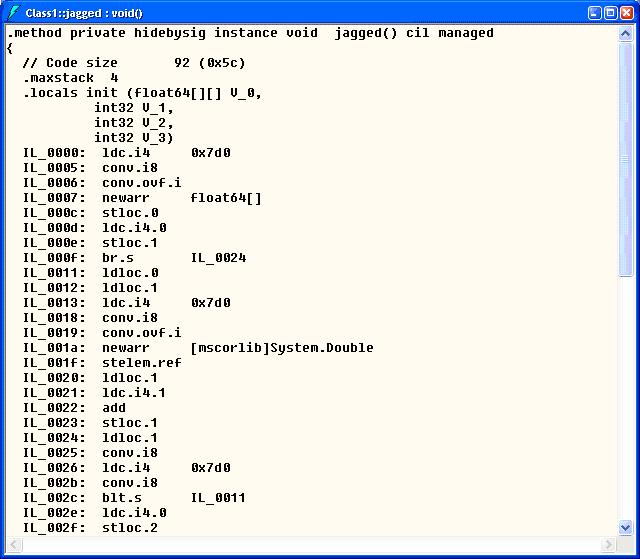Click line IL_002e ldc.i4.0
The height and width of the screenshot is (559, 640).
click(95, 513)
